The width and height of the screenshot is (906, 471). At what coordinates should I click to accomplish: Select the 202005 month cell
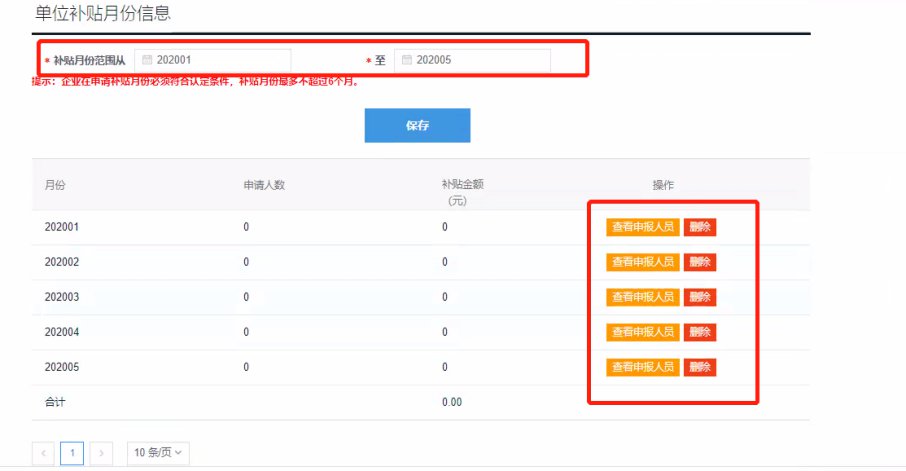[x=62, y=367]
